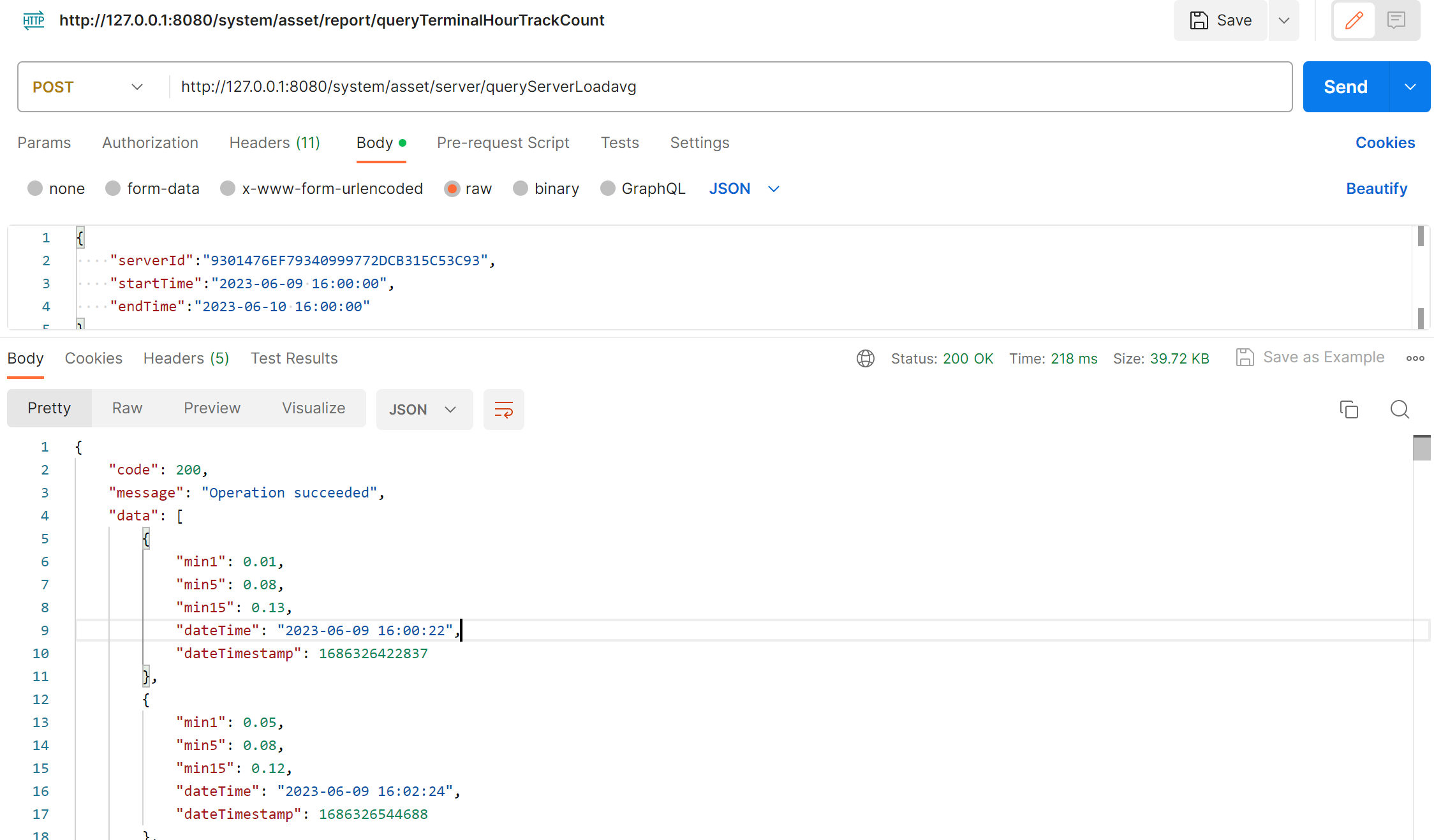Click the network globe icon
Viewport: 1434px width, 840px height.
(865, 358)
